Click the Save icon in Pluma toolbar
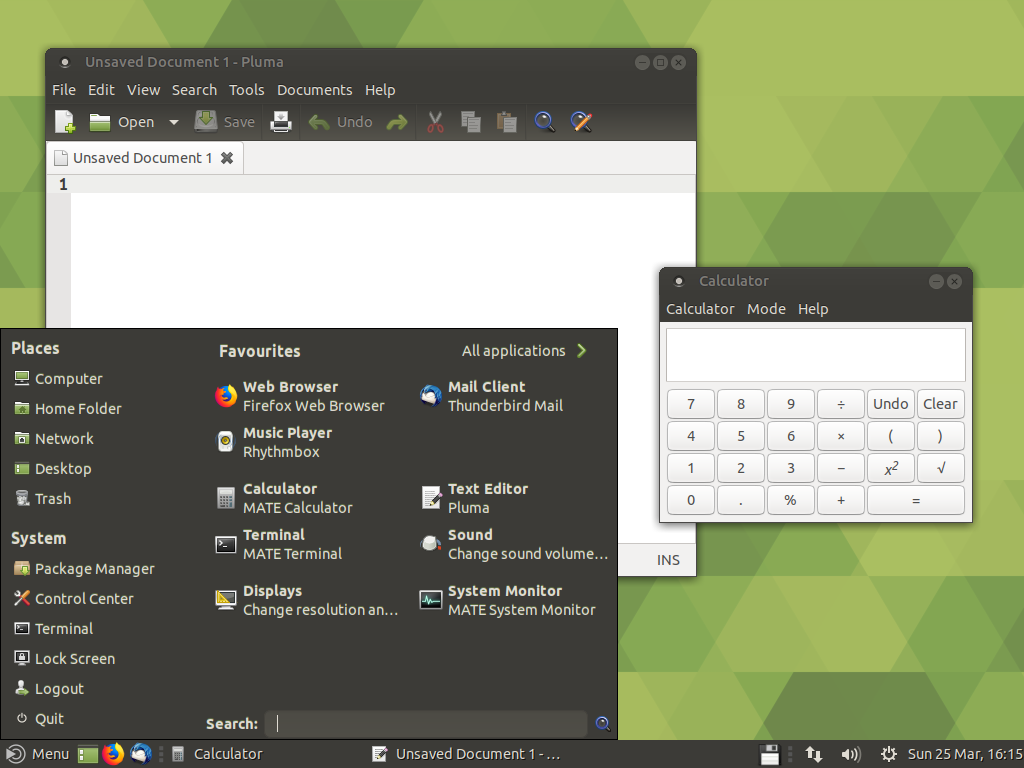The height and width of the screenshot is (768, 1024). 206,121
